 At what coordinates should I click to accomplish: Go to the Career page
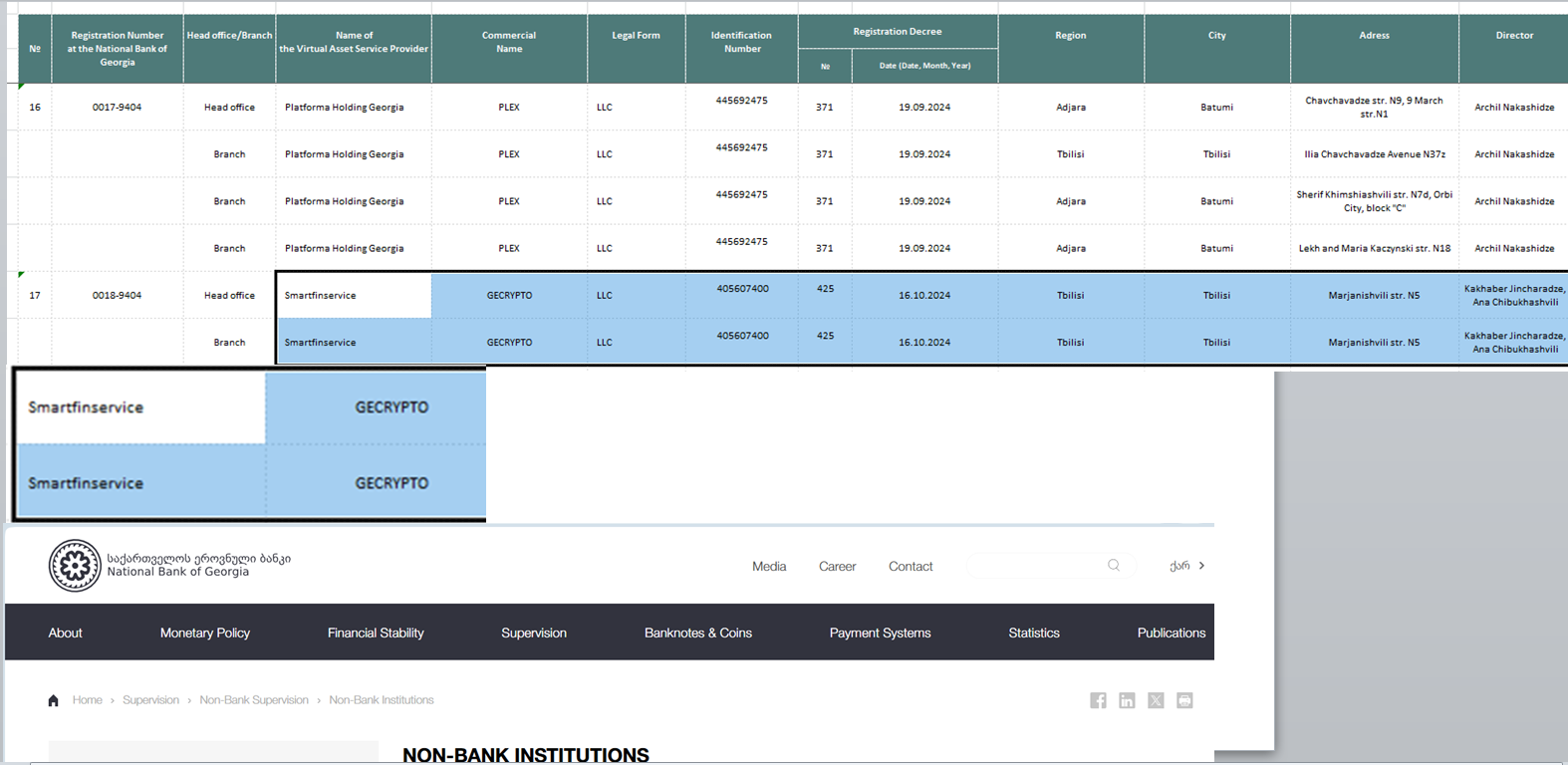[838, 566]
